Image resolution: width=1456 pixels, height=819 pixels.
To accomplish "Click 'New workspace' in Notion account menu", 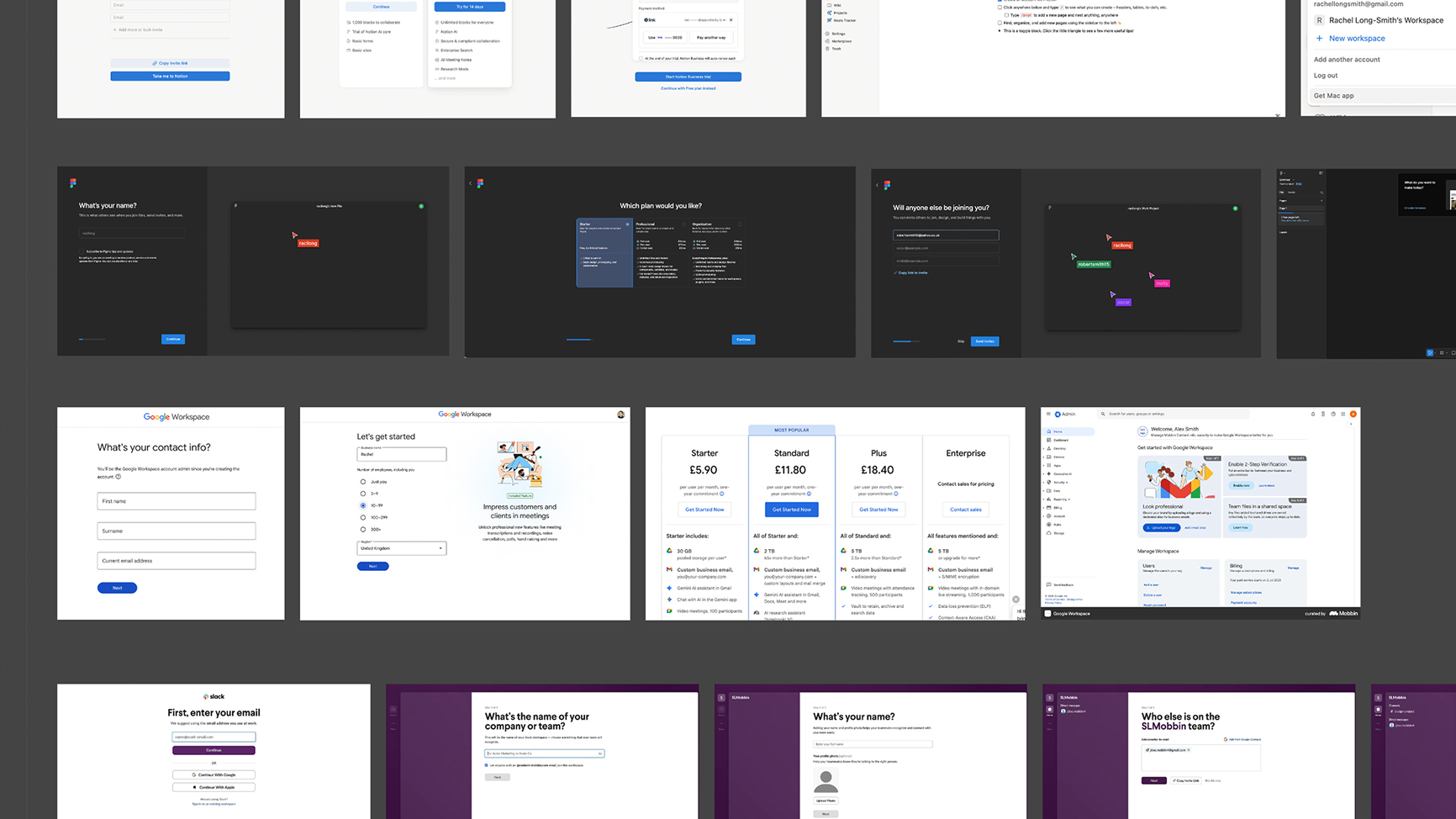I will [x=1351, y=39].
